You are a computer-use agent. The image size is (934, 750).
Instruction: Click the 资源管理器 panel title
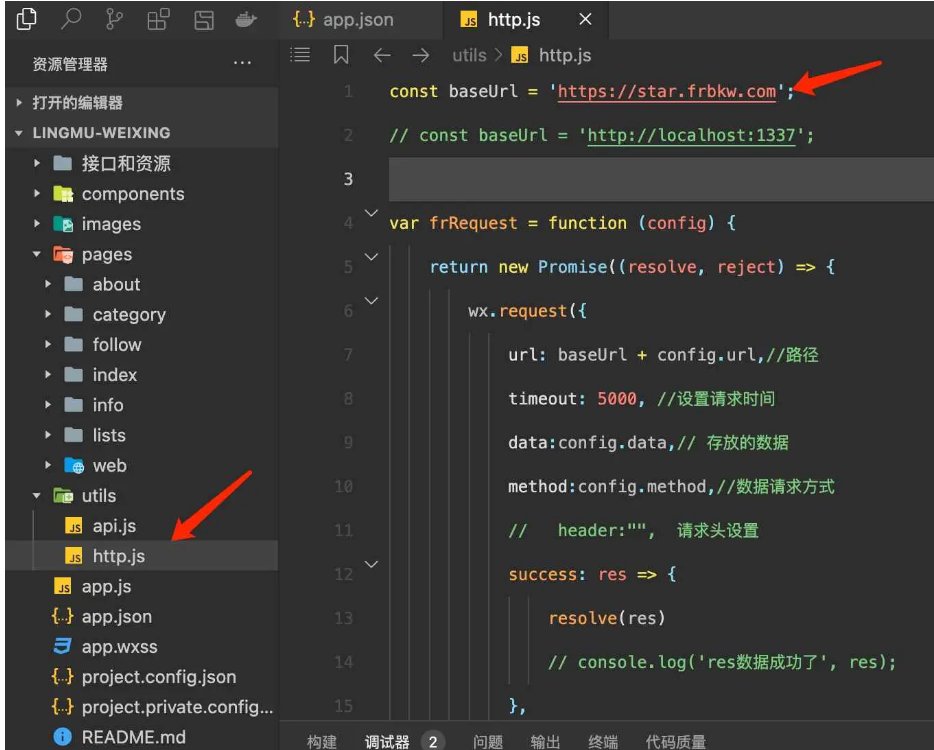click(x=70, y=64)
